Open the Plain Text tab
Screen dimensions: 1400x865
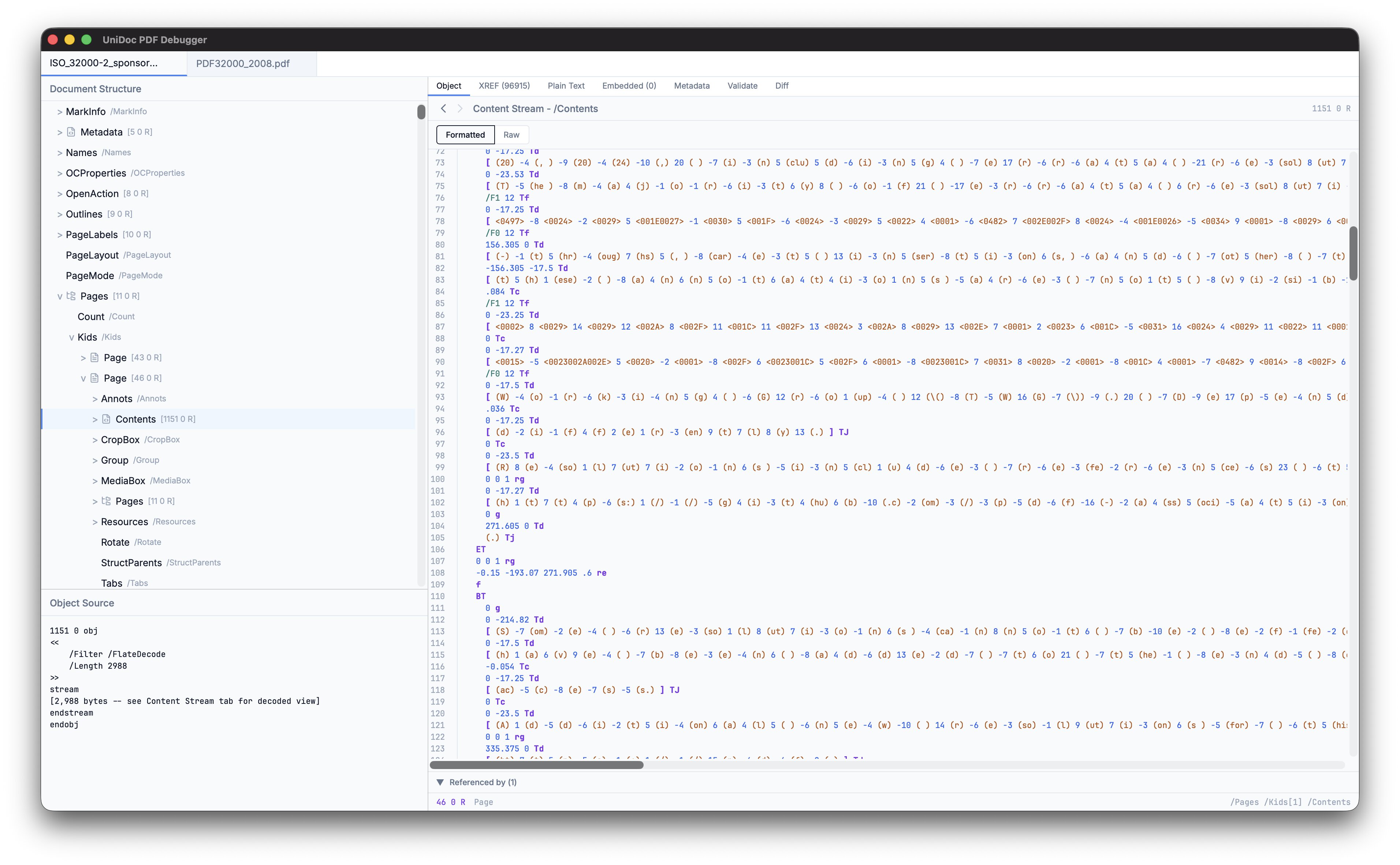566,86
